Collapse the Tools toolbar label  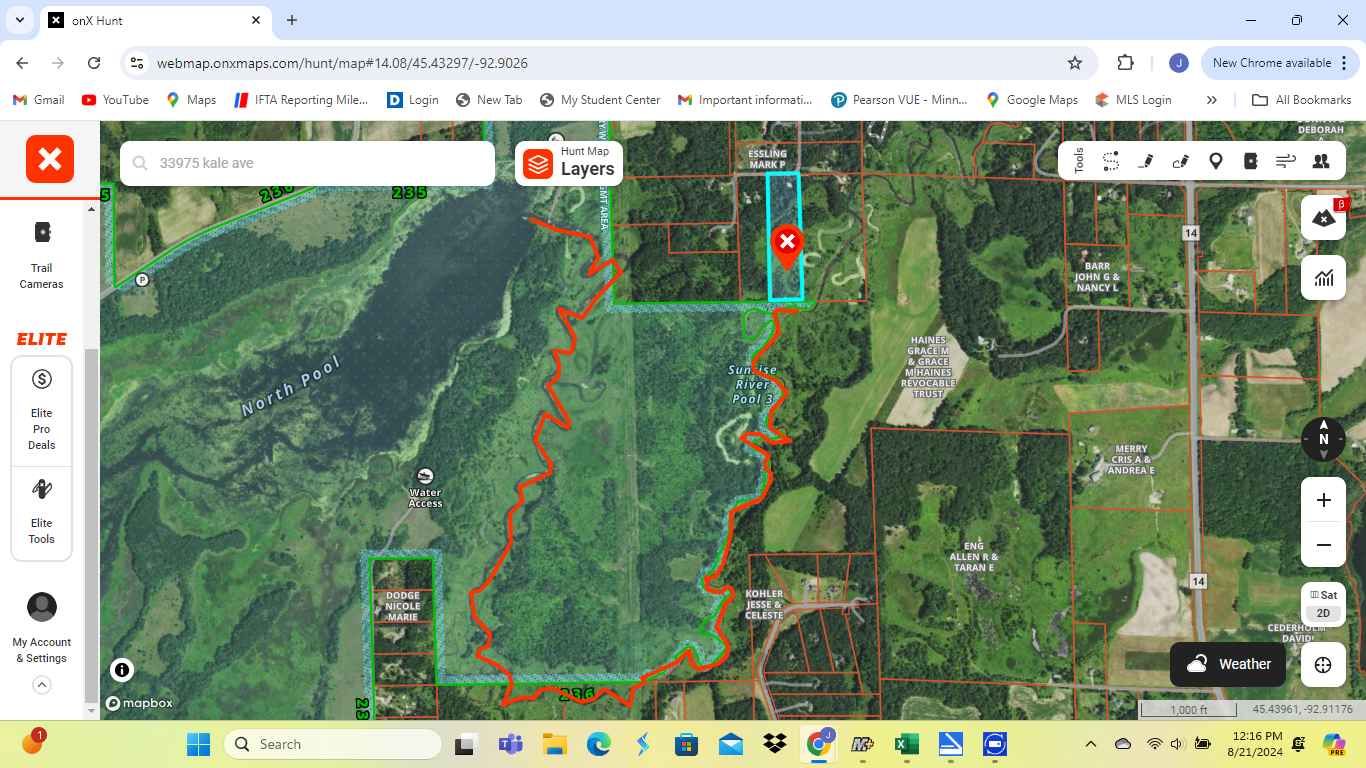(1079, 161)
